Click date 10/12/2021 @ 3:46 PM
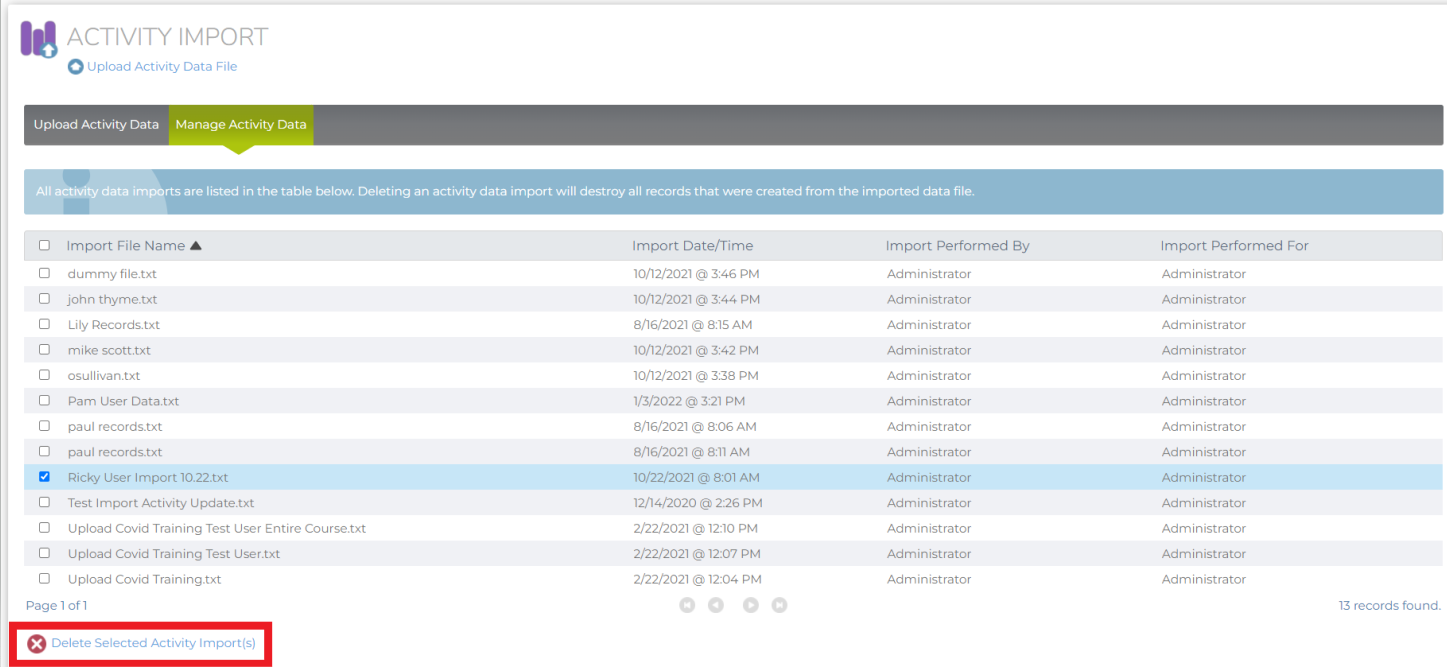The image size is (1447, 667). click(x=696, y=274)
